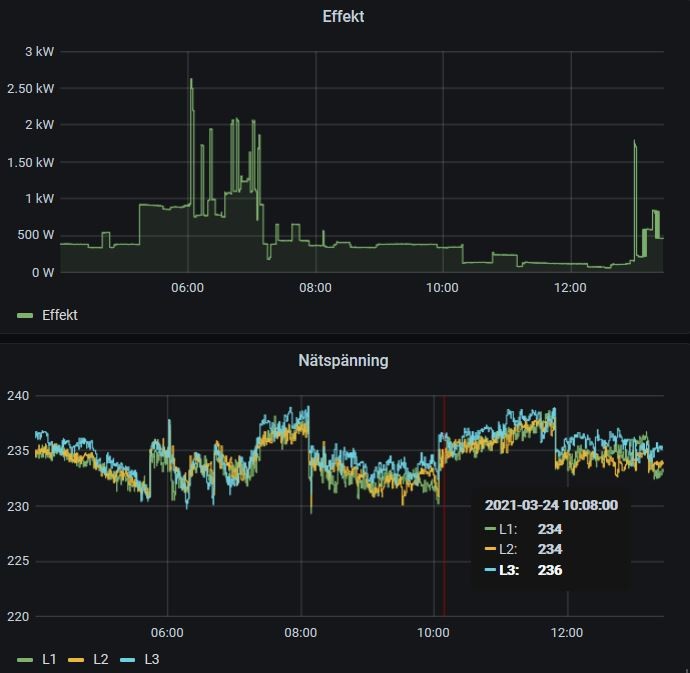
Task: Click the 12:00 label on Nätspänning x-axis
Action: point(567,632)
